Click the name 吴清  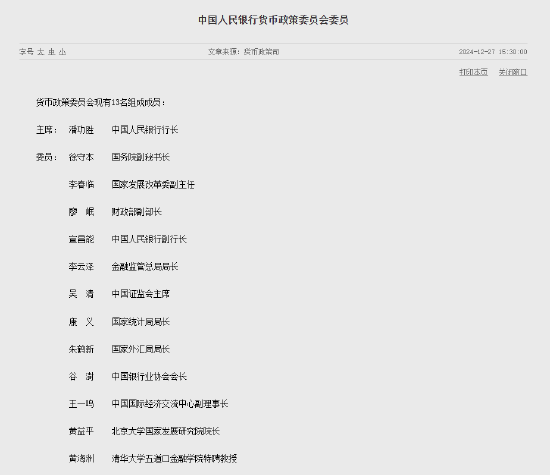(81, 294)
